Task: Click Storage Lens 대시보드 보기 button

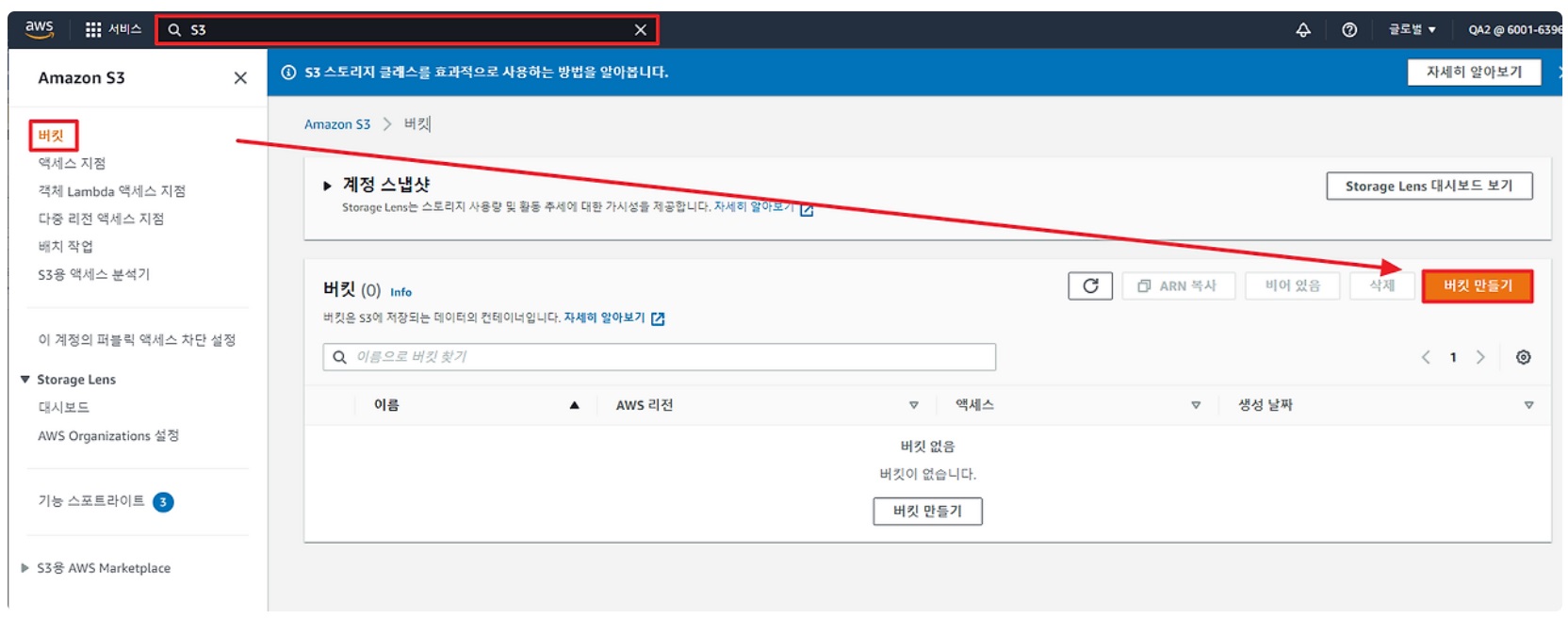Action: tap(1429, 186)
